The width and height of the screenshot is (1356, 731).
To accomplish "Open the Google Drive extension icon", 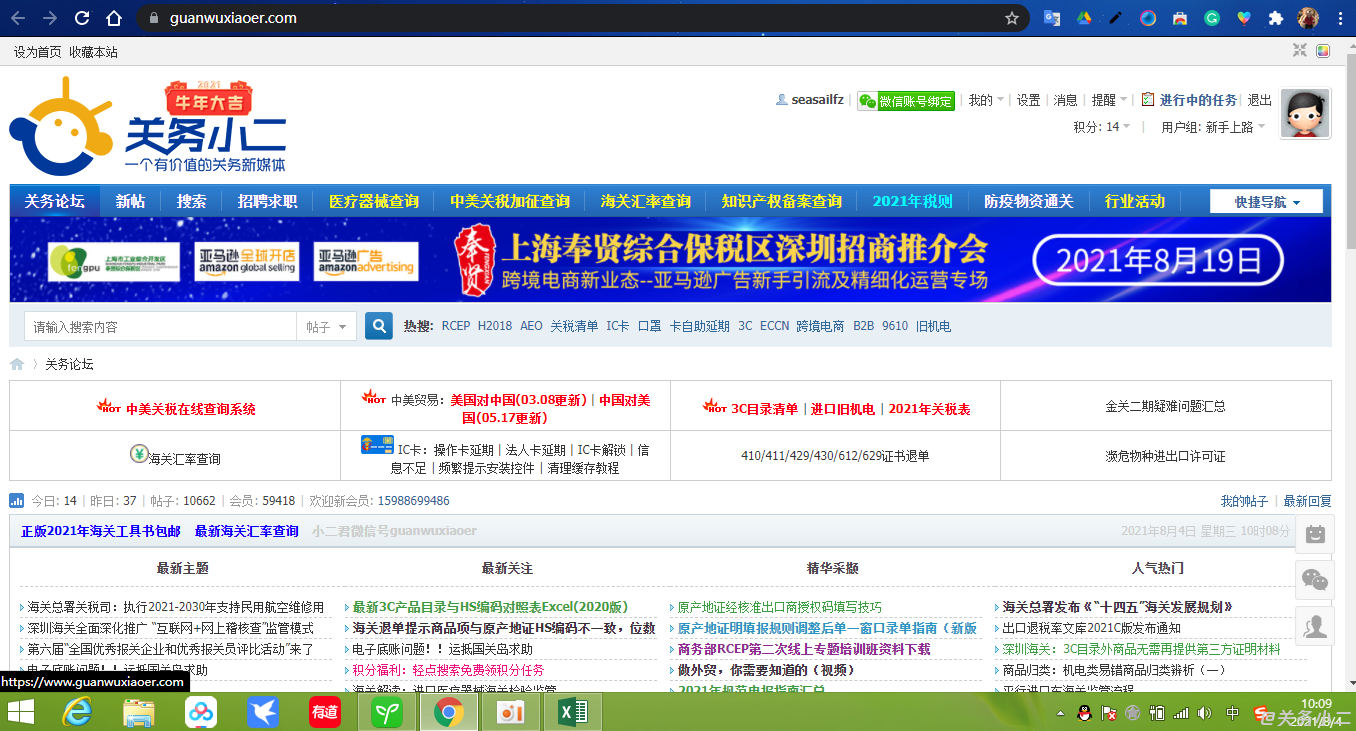I will click(x=1084, y=18).
